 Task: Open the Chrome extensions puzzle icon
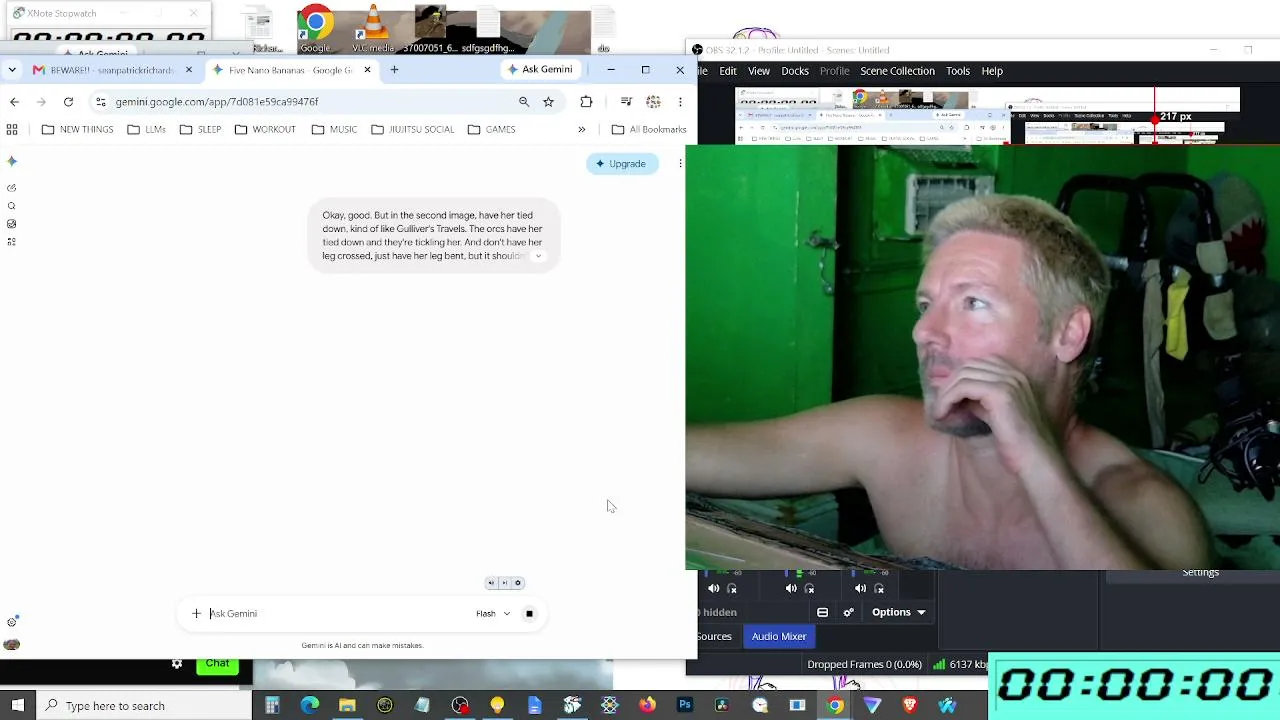click(586, 101)
